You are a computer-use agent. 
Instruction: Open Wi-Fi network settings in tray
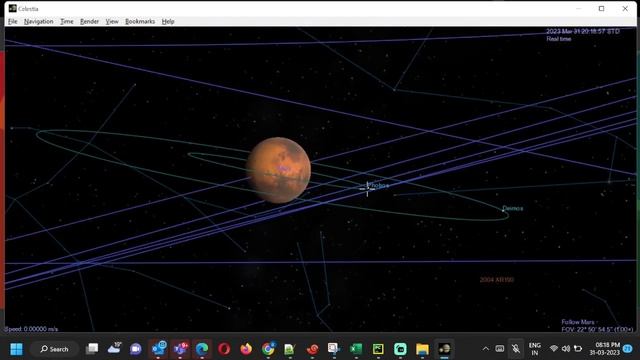point(553,349)
